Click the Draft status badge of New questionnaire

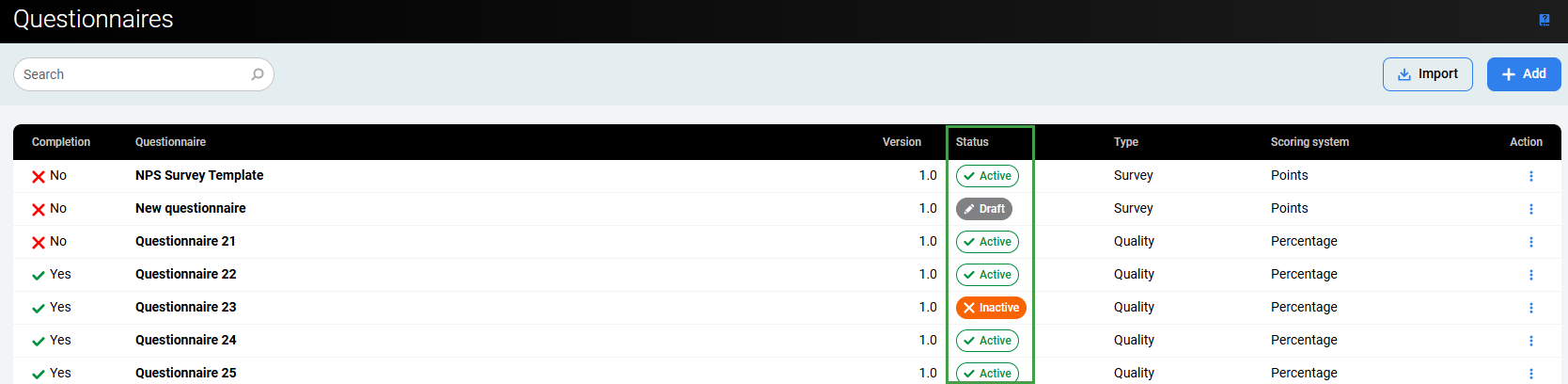point(983,209)
